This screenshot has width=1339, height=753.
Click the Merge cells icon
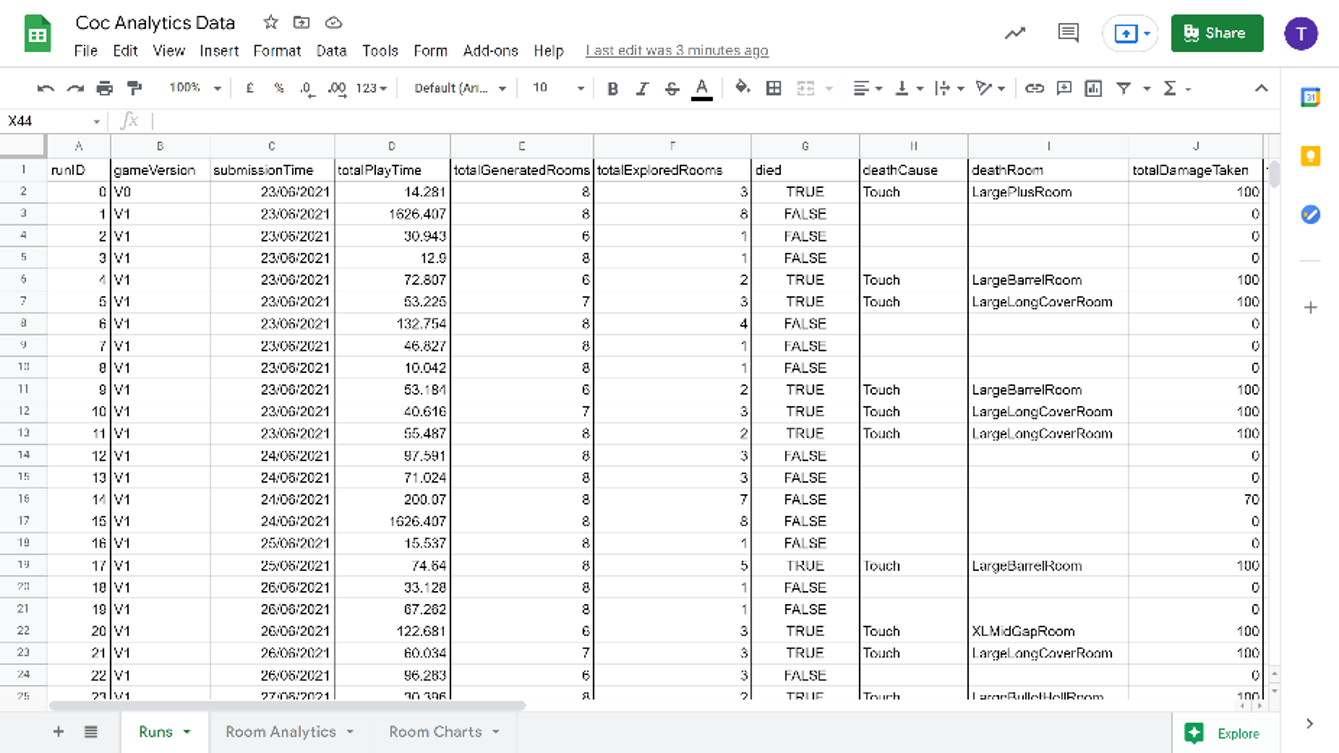point(806,88)
